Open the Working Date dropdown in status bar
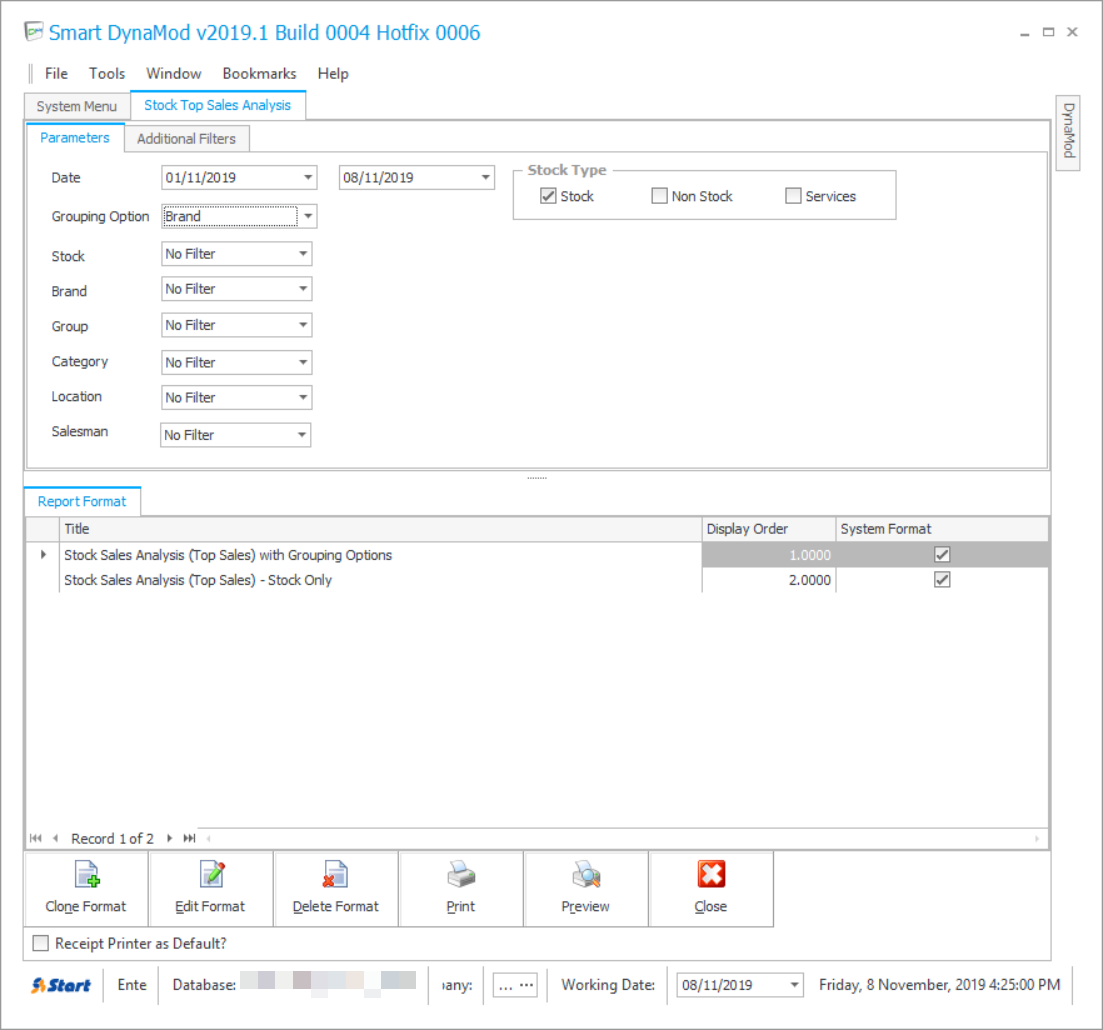This screenshot has width=1103, height=1030. pos(794,985)
